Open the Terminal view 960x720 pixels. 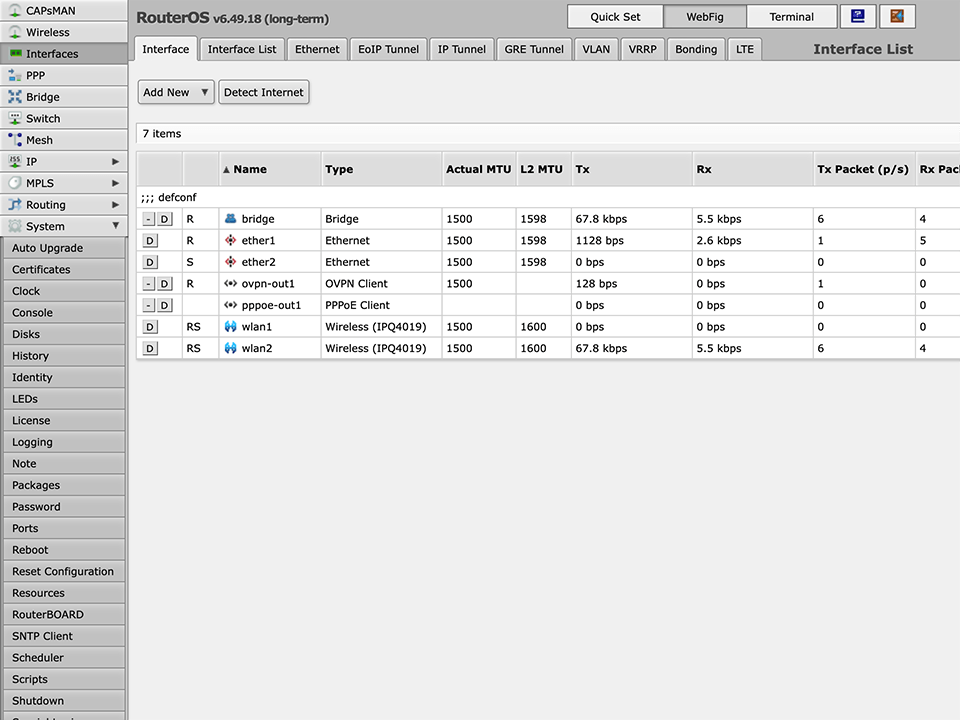coord(791,16)
